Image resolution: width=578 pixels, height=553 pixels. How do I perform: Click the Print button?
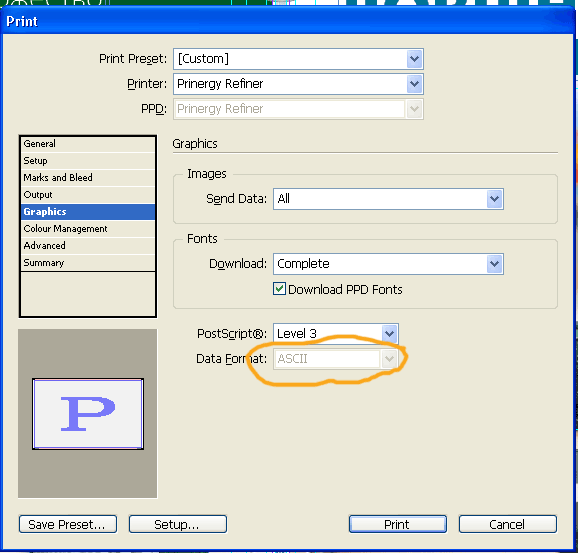398,524
